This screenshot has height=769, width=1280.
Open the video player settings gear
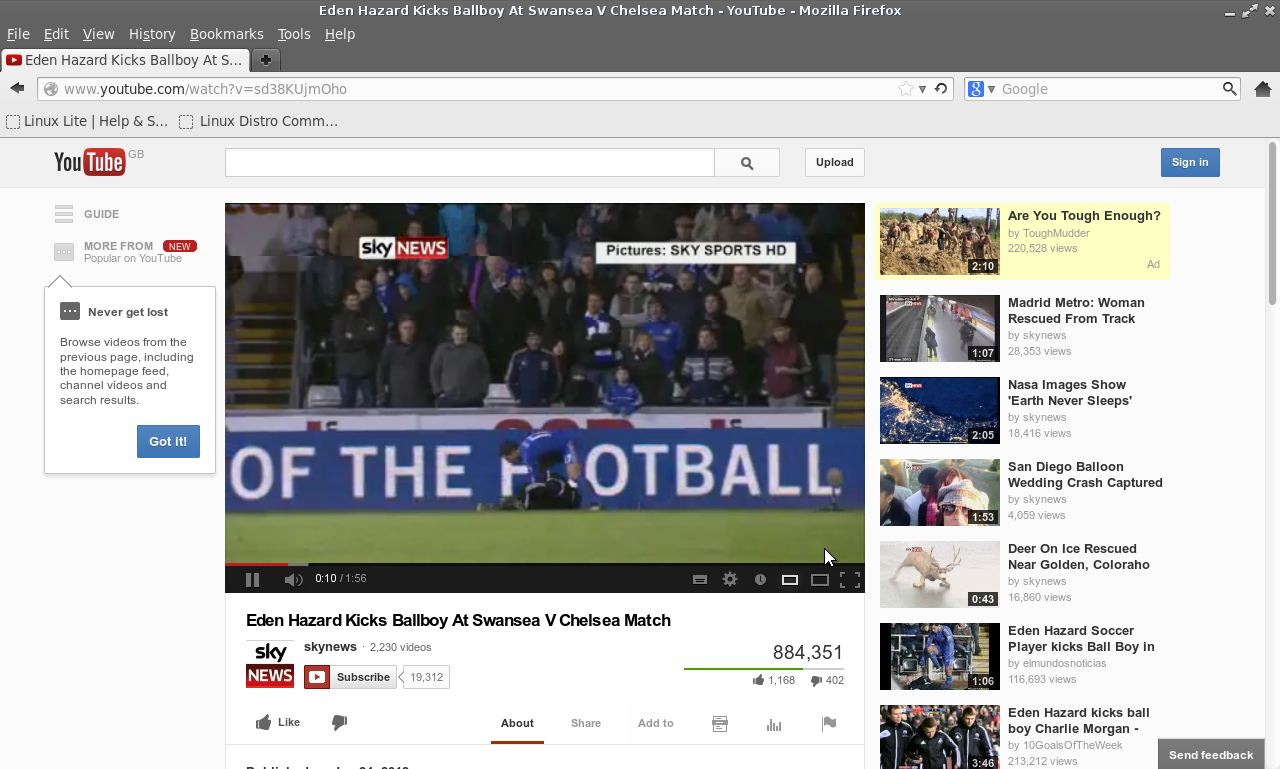[x=730, y=579]
